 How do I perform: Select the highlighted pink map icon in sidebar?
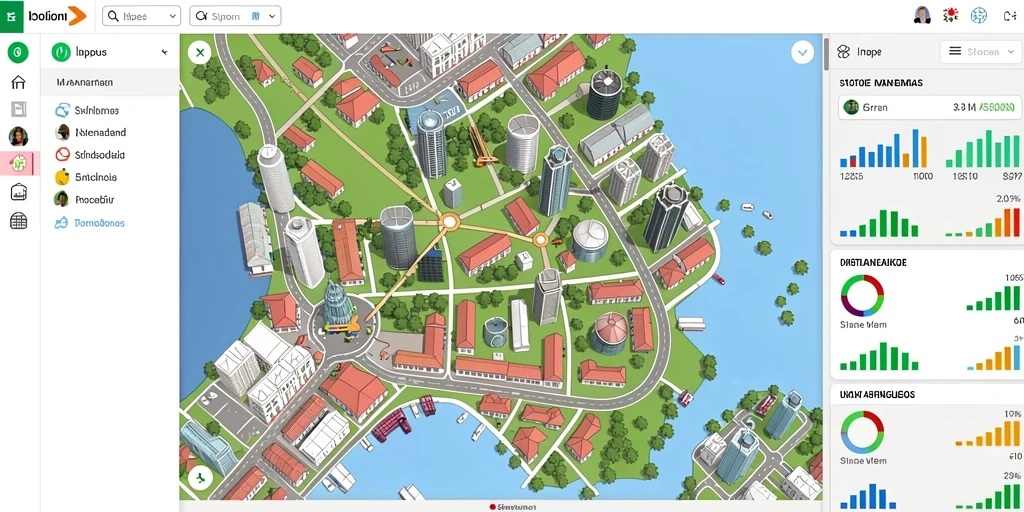pyautogui.click(x=19, y=163)
